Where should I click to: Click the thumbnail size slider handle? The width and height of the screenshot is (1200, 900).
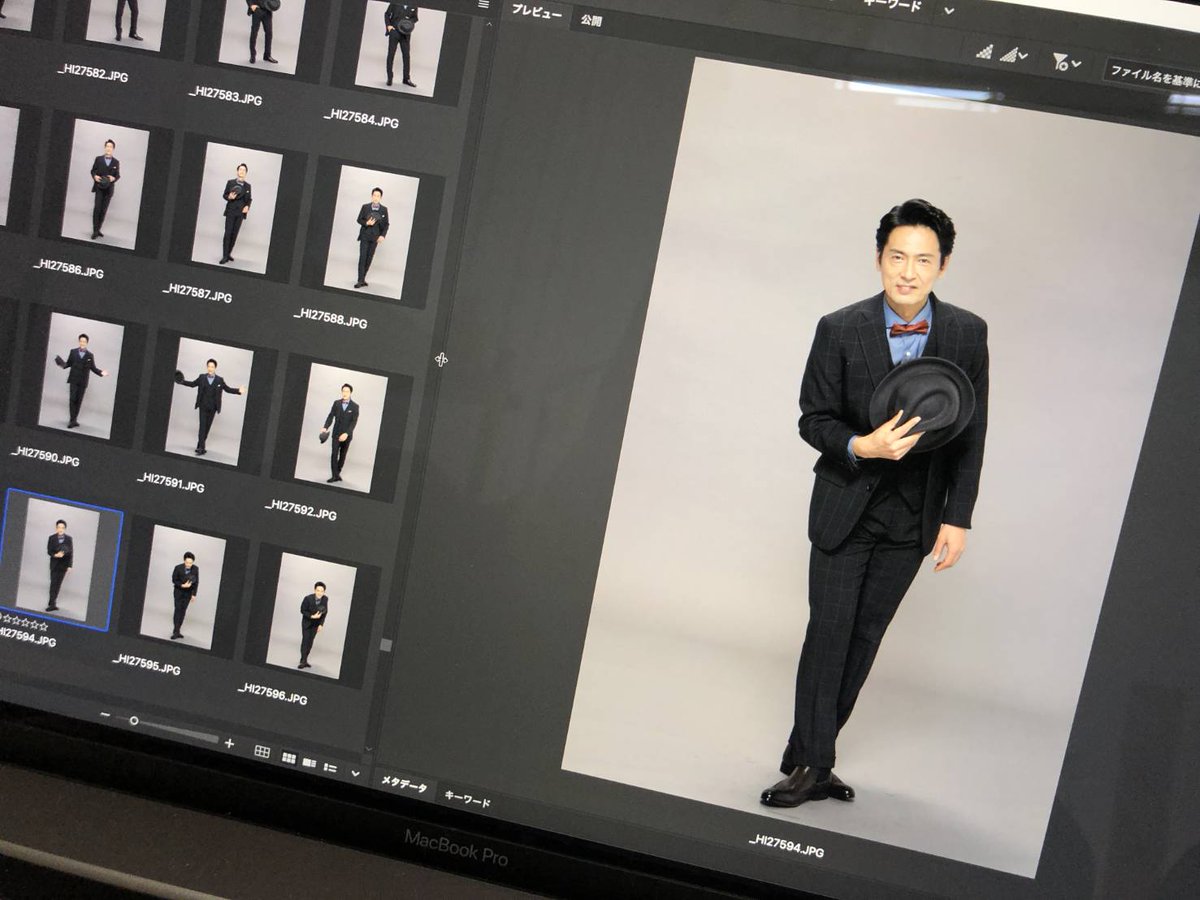[133, 721]
